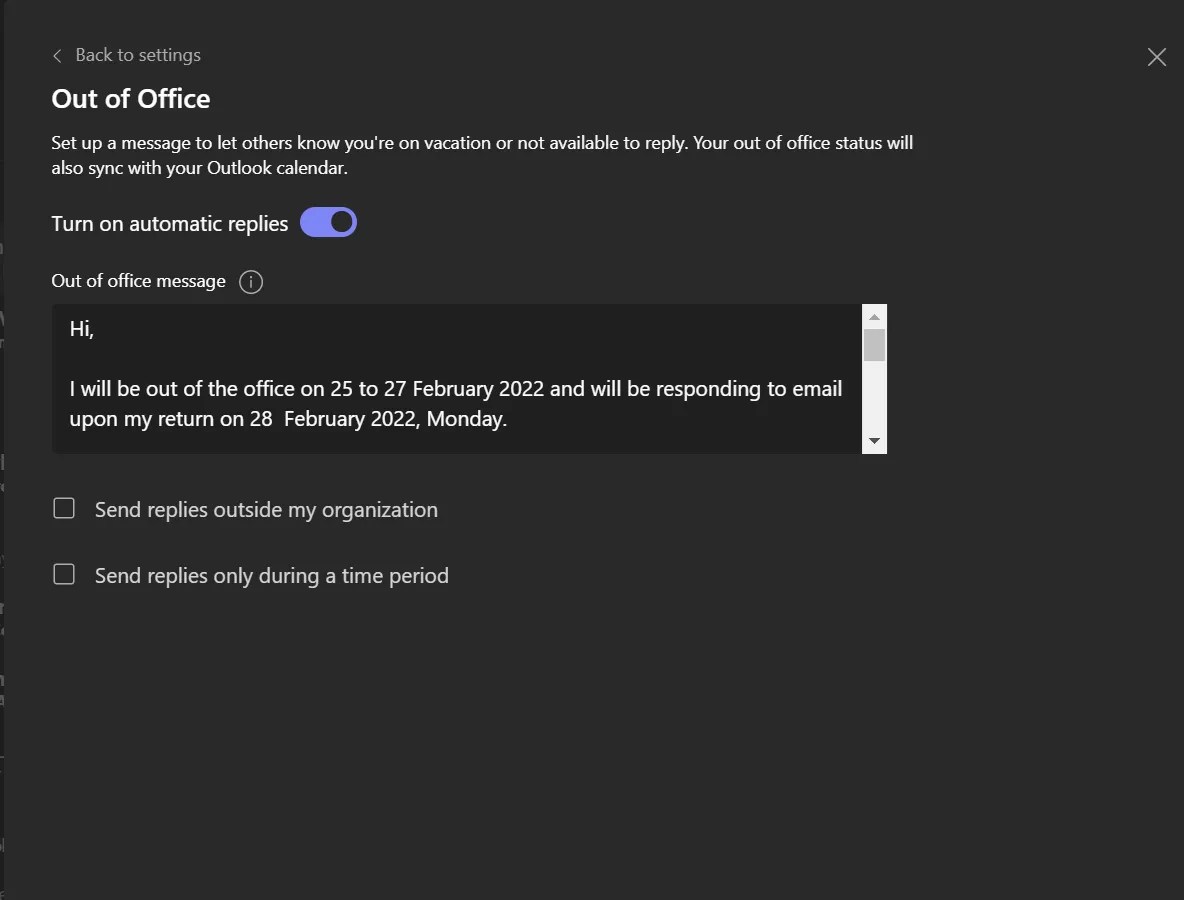1184x900 pixels.
Task: Click the scrollbar thumb in the message box
Action: click(x=873, y=345)
